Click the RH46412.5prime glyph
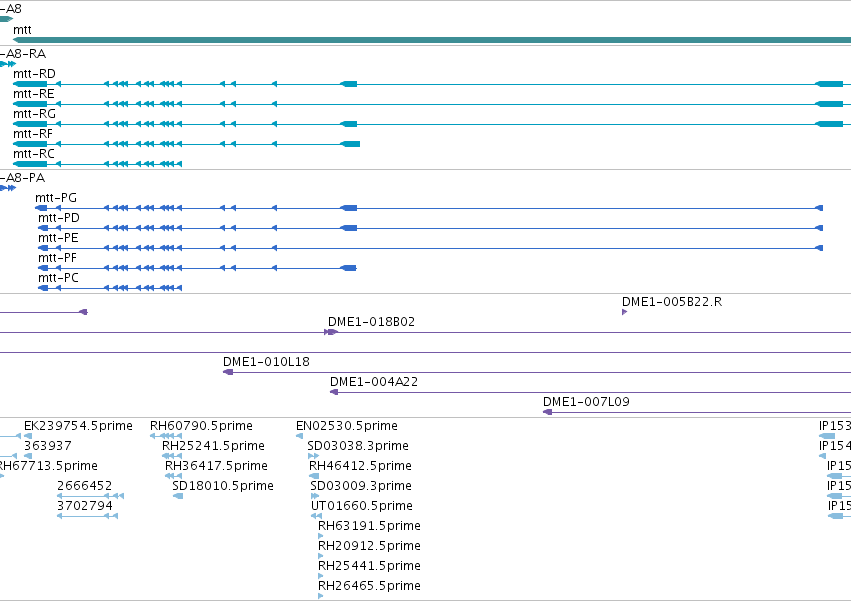851x601 pixels. 314,476
